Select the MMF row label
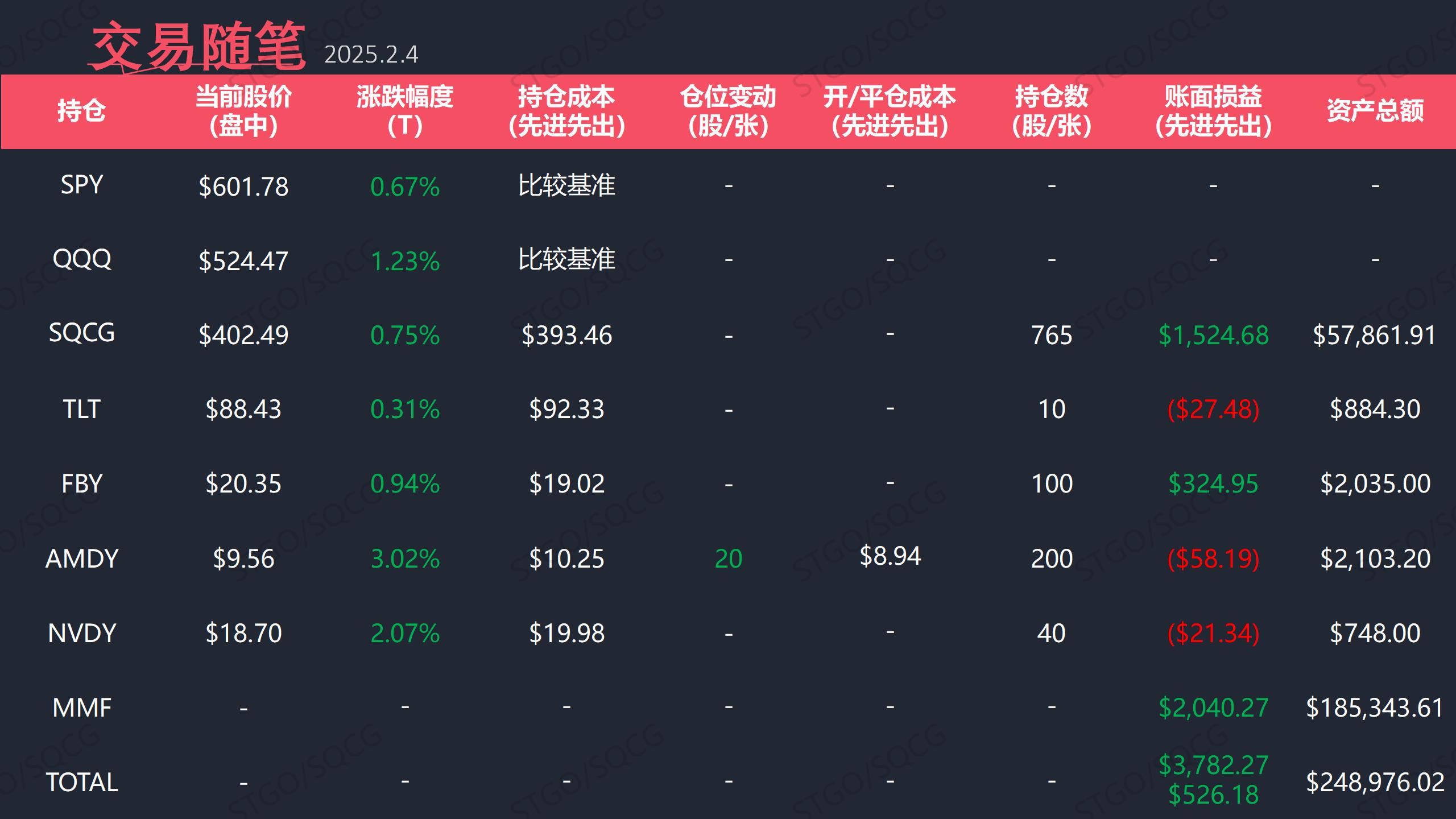This screenshot has height=819, width=1456. click(x=81, y=708)
